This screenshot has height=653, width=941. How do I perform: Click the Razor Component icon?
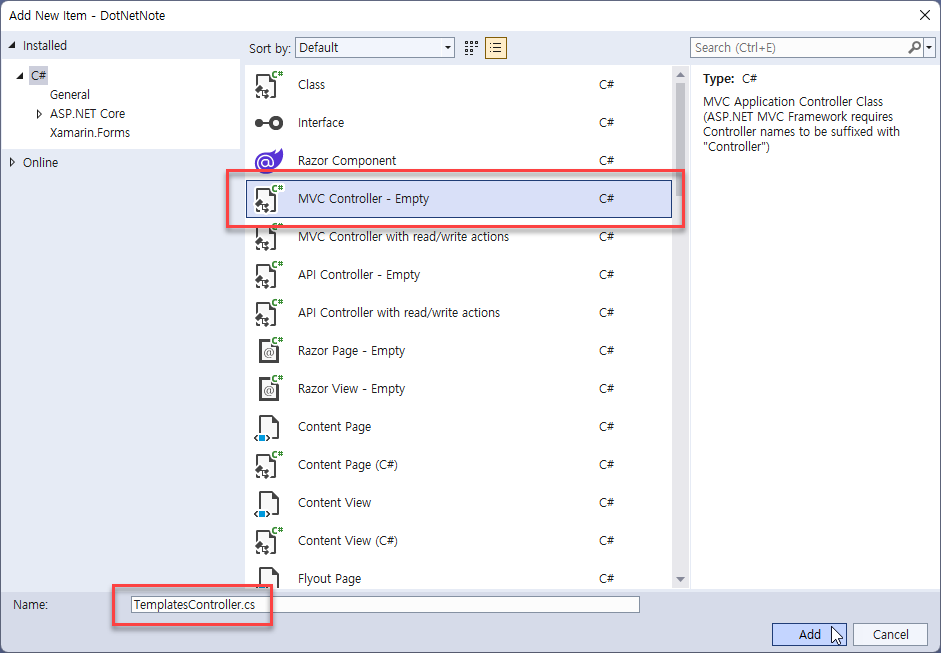coord(268,161)
